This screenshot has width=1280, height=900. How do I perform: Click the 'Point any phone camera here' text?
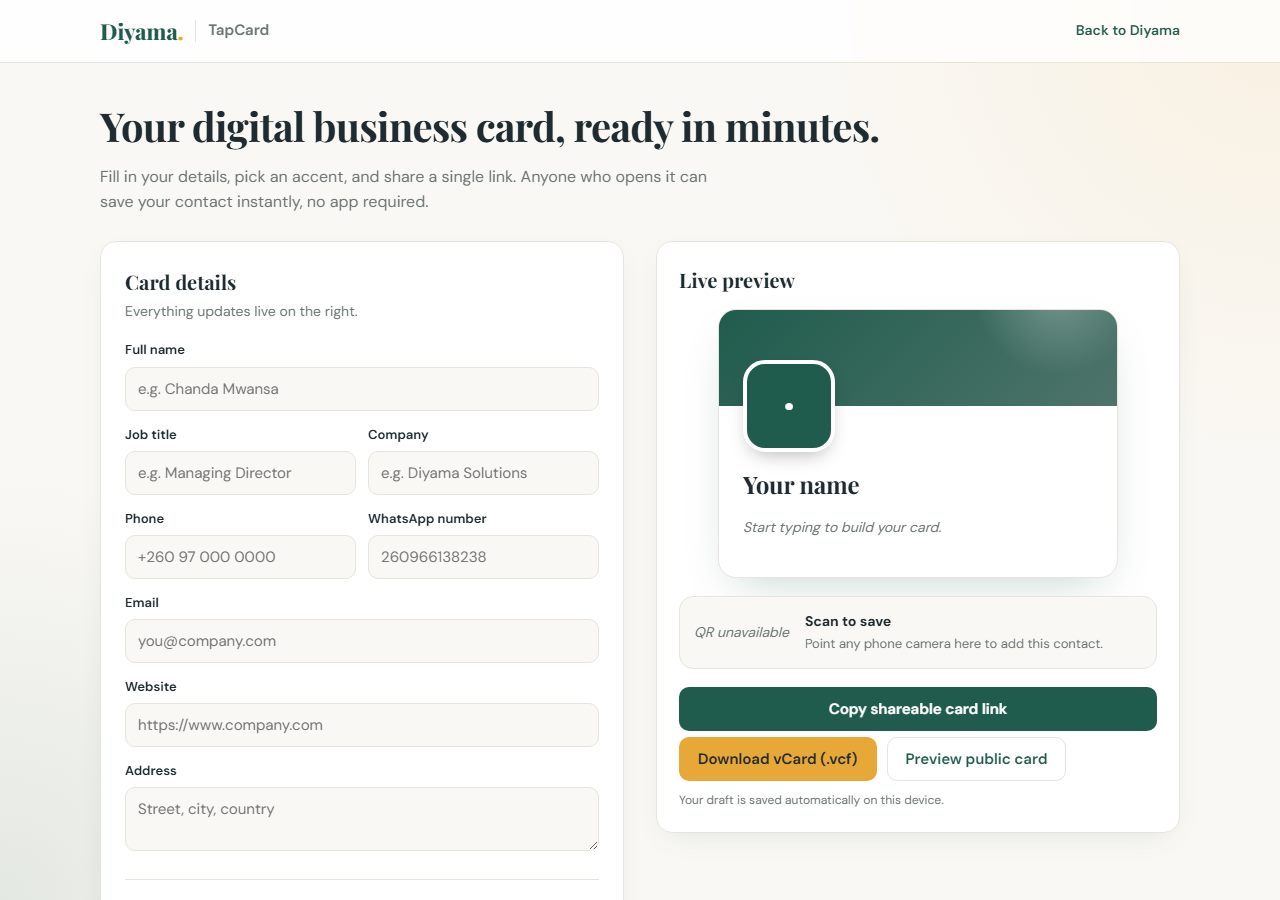[x=954, y=644]
